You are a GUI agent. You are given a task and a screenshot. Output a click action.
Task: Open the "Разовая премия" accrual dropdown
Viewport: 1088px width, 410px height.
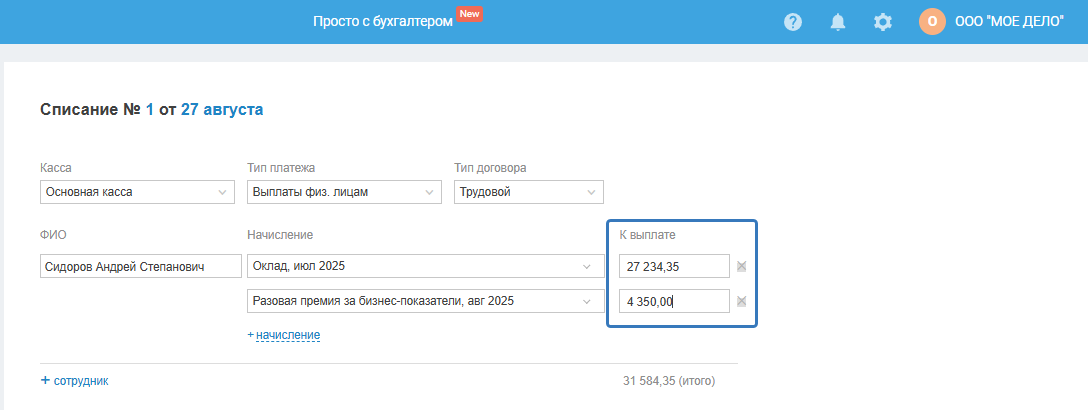(425, 301)
